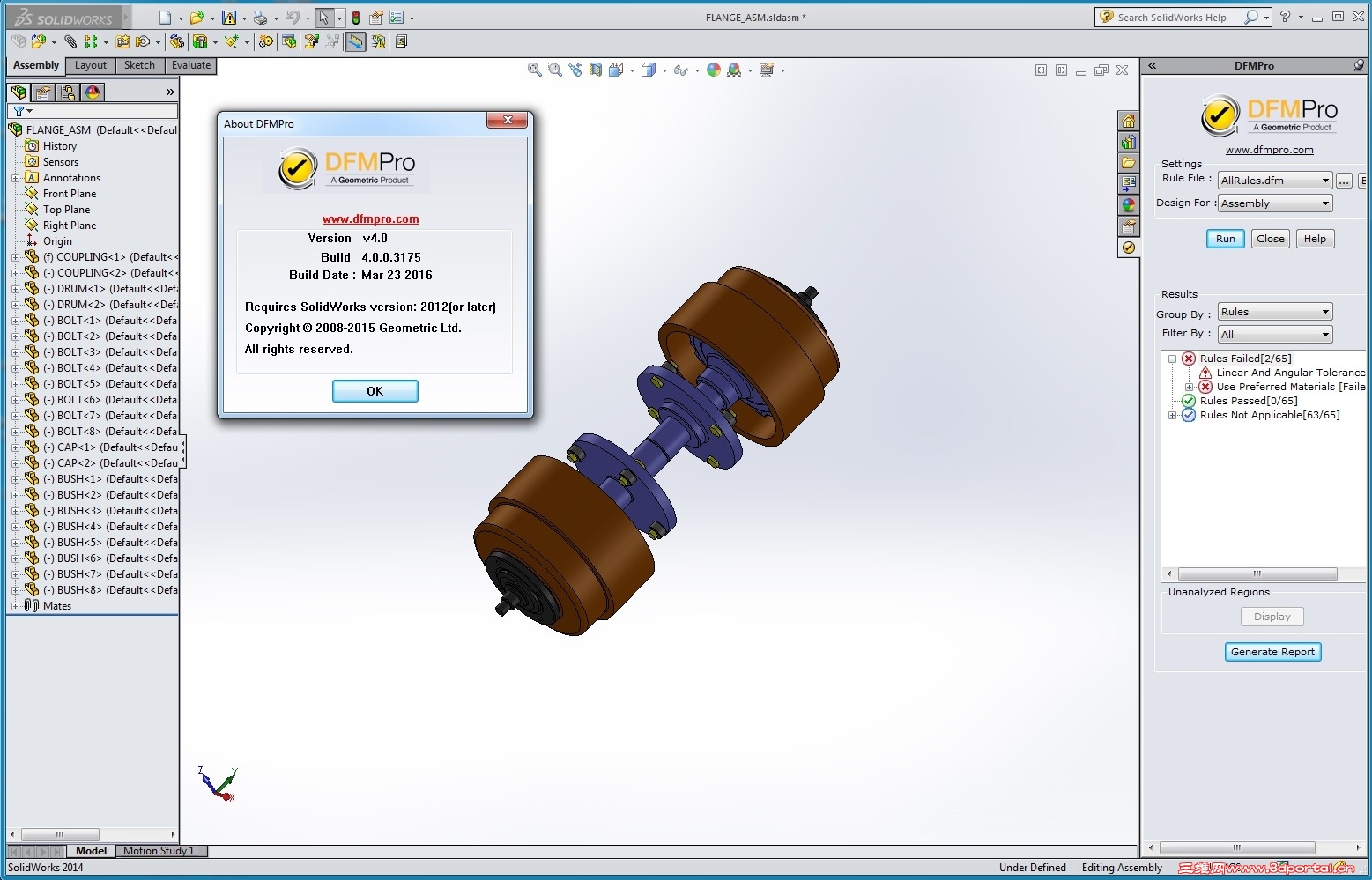
Task: Click the feature tree filter funnel icon
Action: click(19, 111)
